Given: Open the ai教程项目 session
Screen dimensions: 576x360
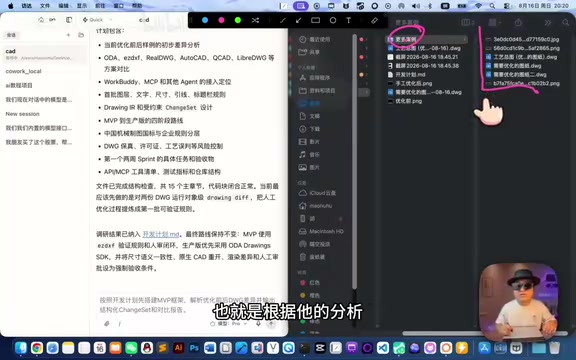Looking at the screenshot, I should coord(44,85).
